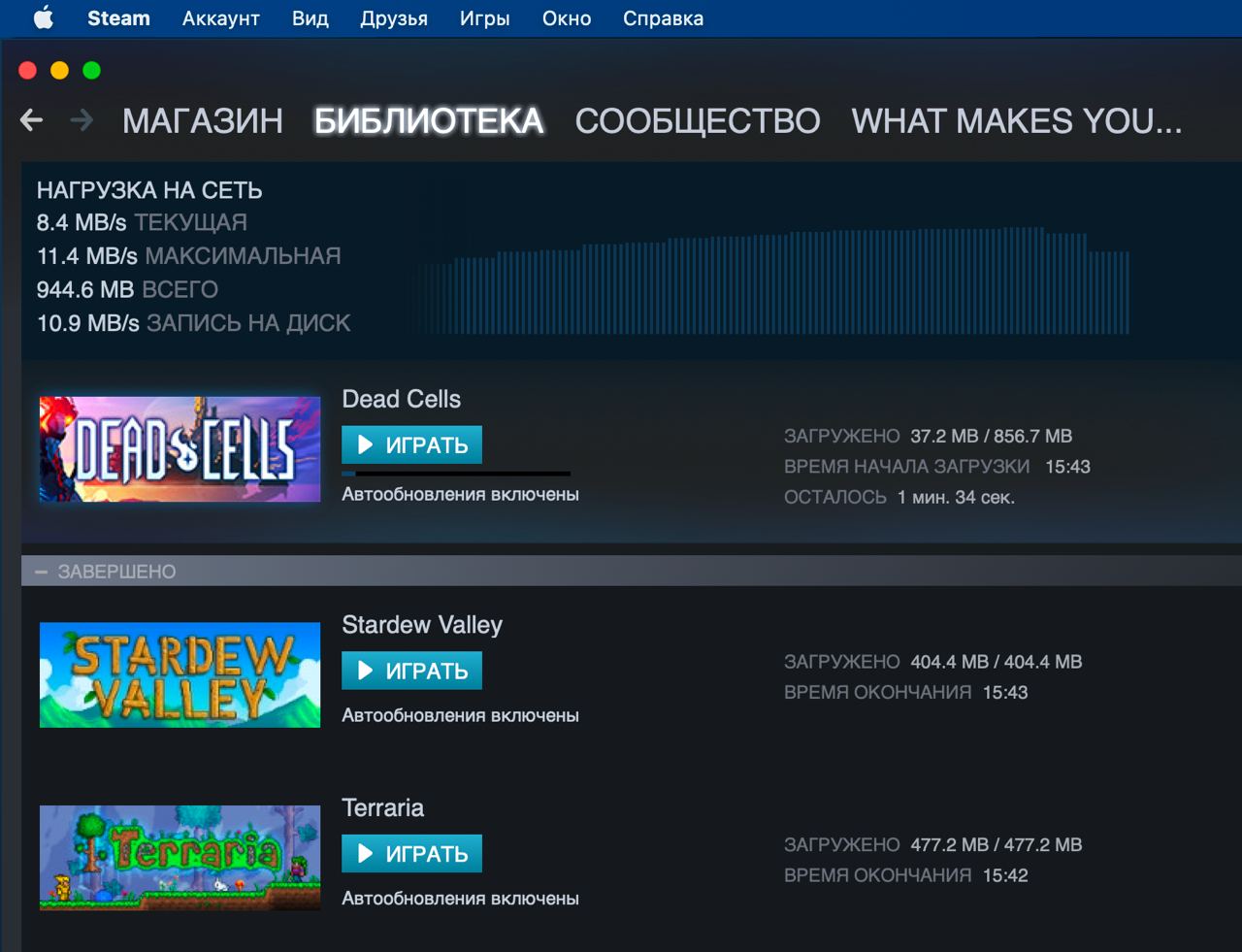Click the Stardew Valley banner thumbnail
The image size is (1242, 952).
tap(180, 674)
